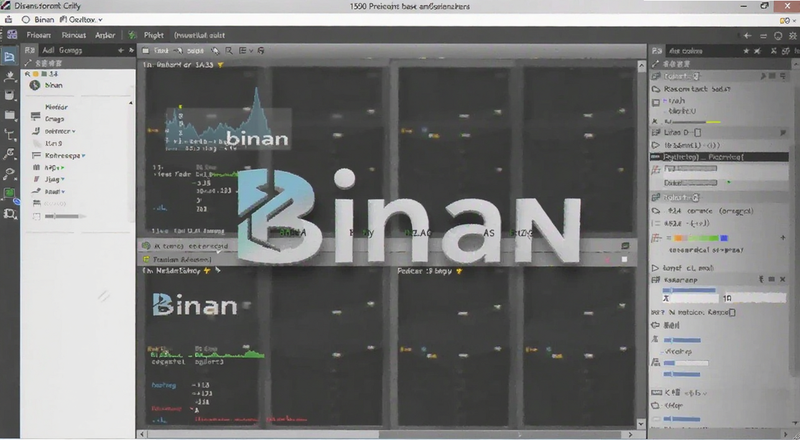Click the green icon left of Phgkt menu
Image resolution: width=800 pixels, height=440 pixels.
tap(132, 35)
